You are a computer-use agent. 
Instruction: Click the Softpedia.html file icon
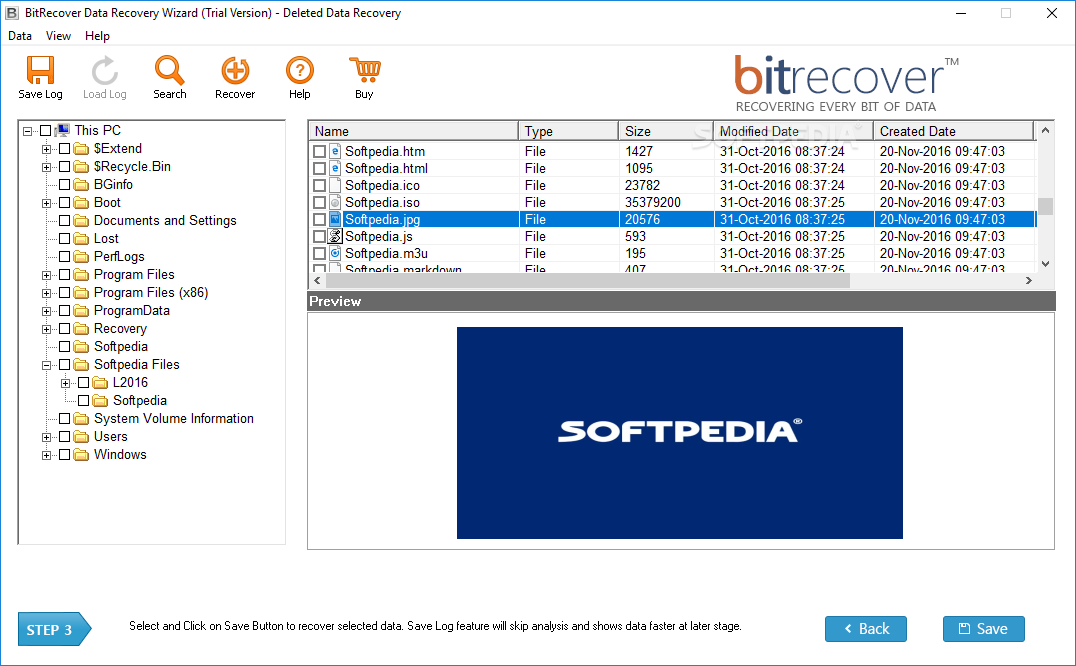[x=335, y=168]
